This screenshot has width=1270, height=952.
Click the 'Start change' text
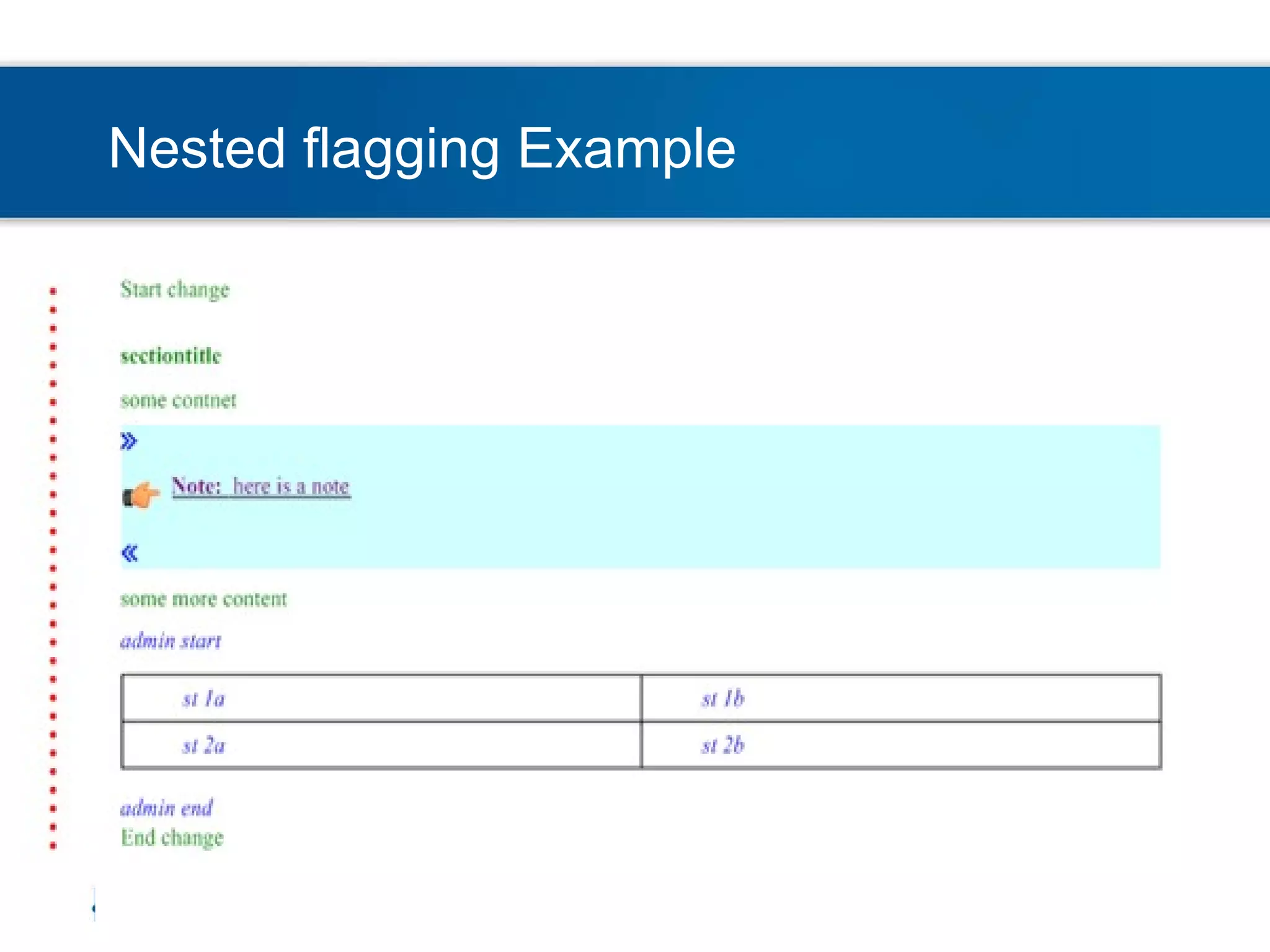click(x=175, y=289)
